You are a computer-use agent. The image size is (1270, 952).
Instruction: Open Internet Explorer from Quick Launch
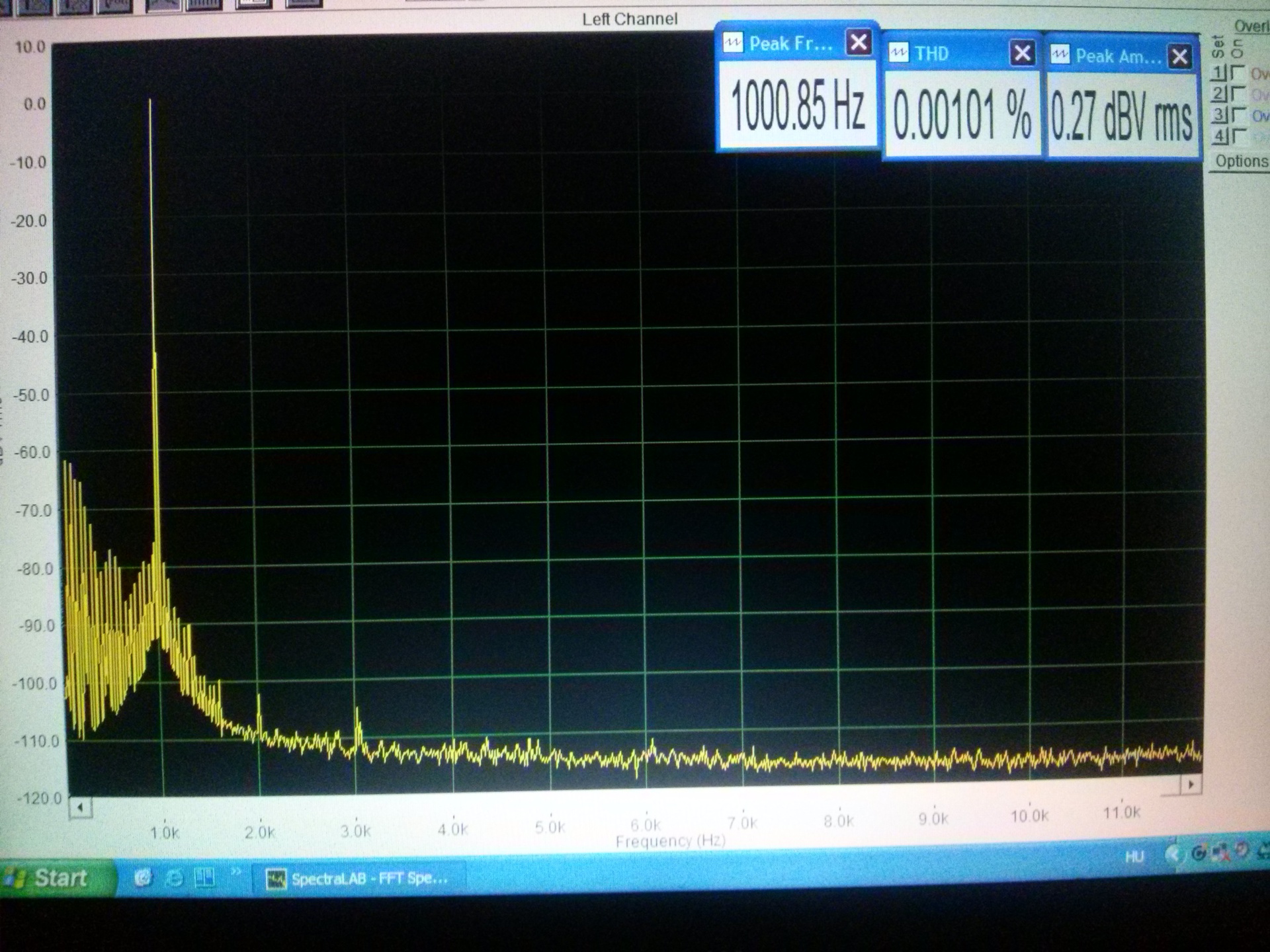point(173,878)
